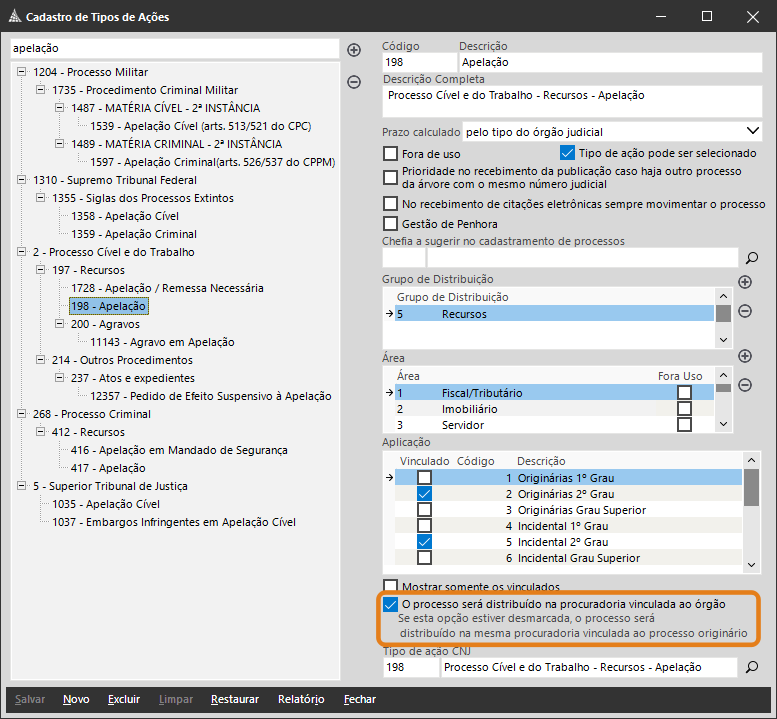777x719 pixels.
Task: Remove the selected Grupo de Distribuição entry
Action: coord(745,311)
